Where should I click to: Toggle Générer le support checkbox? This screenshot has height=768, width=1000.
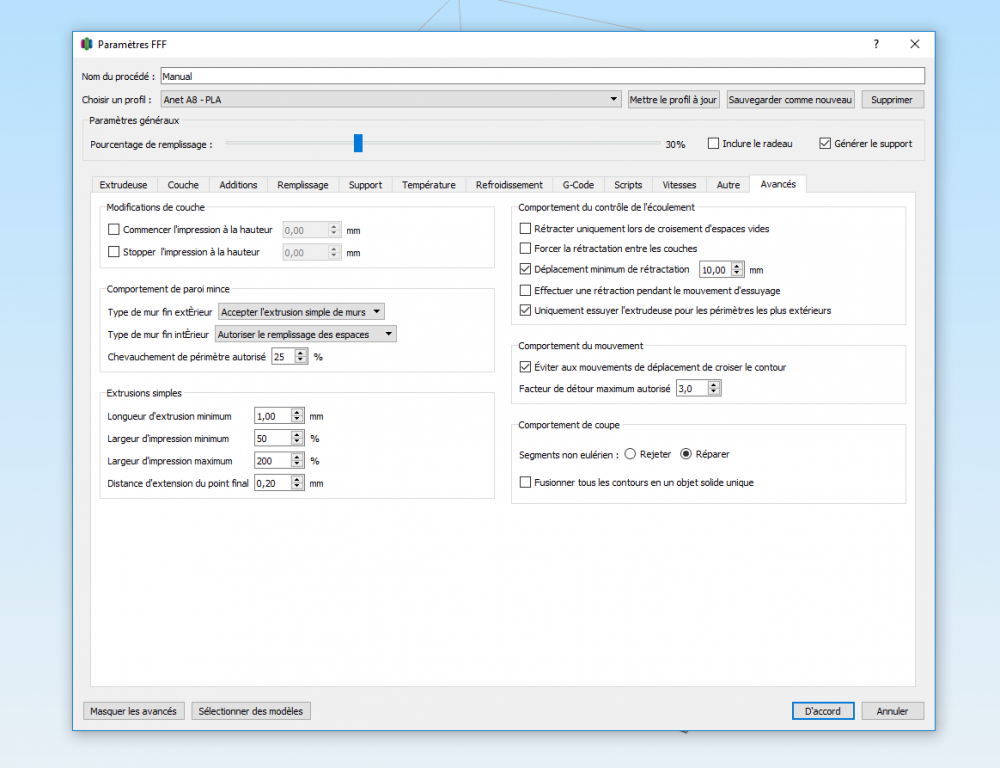(x=825, y=144)
